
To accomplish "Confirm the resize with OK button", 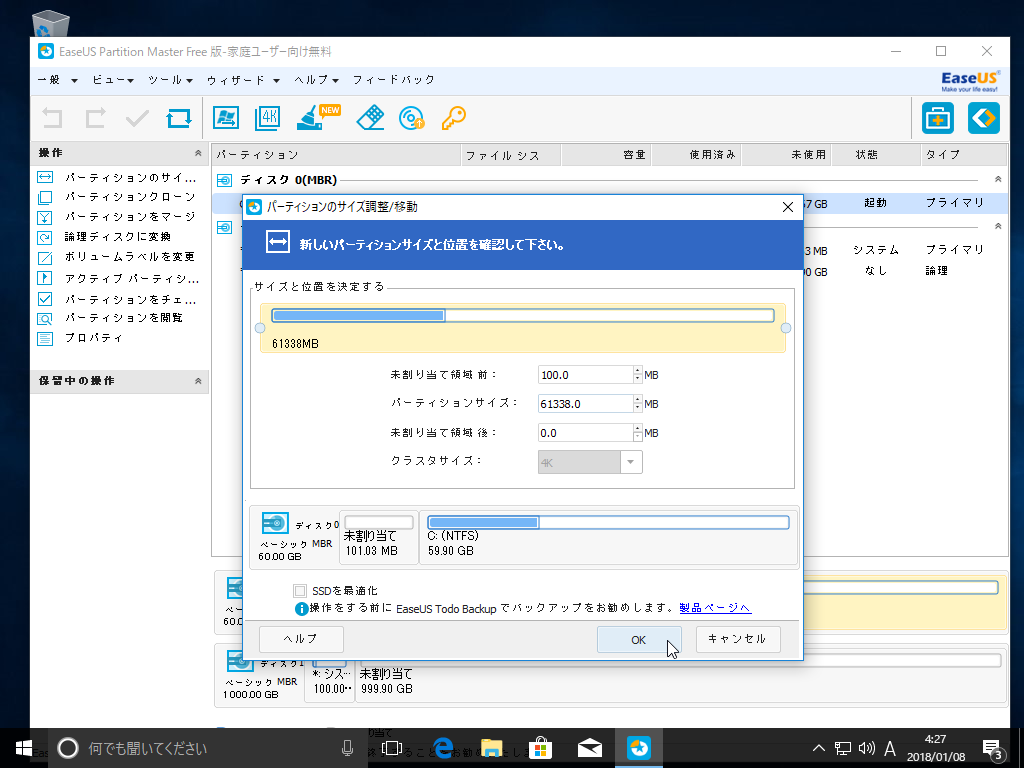I will pyautogui.click(x=639, y=640).
